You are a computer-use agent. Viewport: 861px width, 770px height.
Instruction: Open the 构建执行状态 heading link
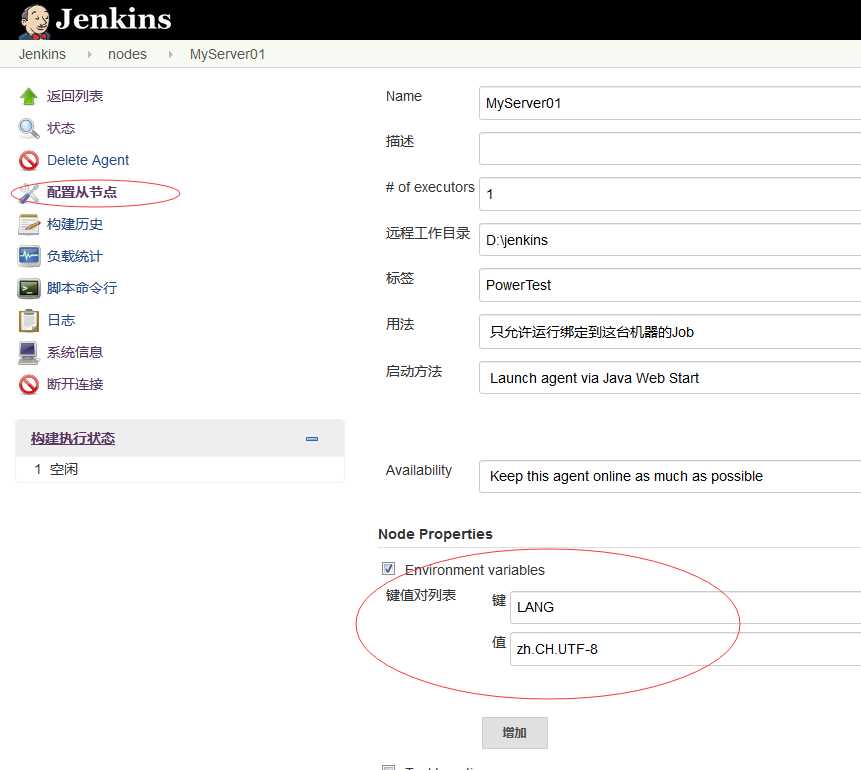click(x=73, y=438)
